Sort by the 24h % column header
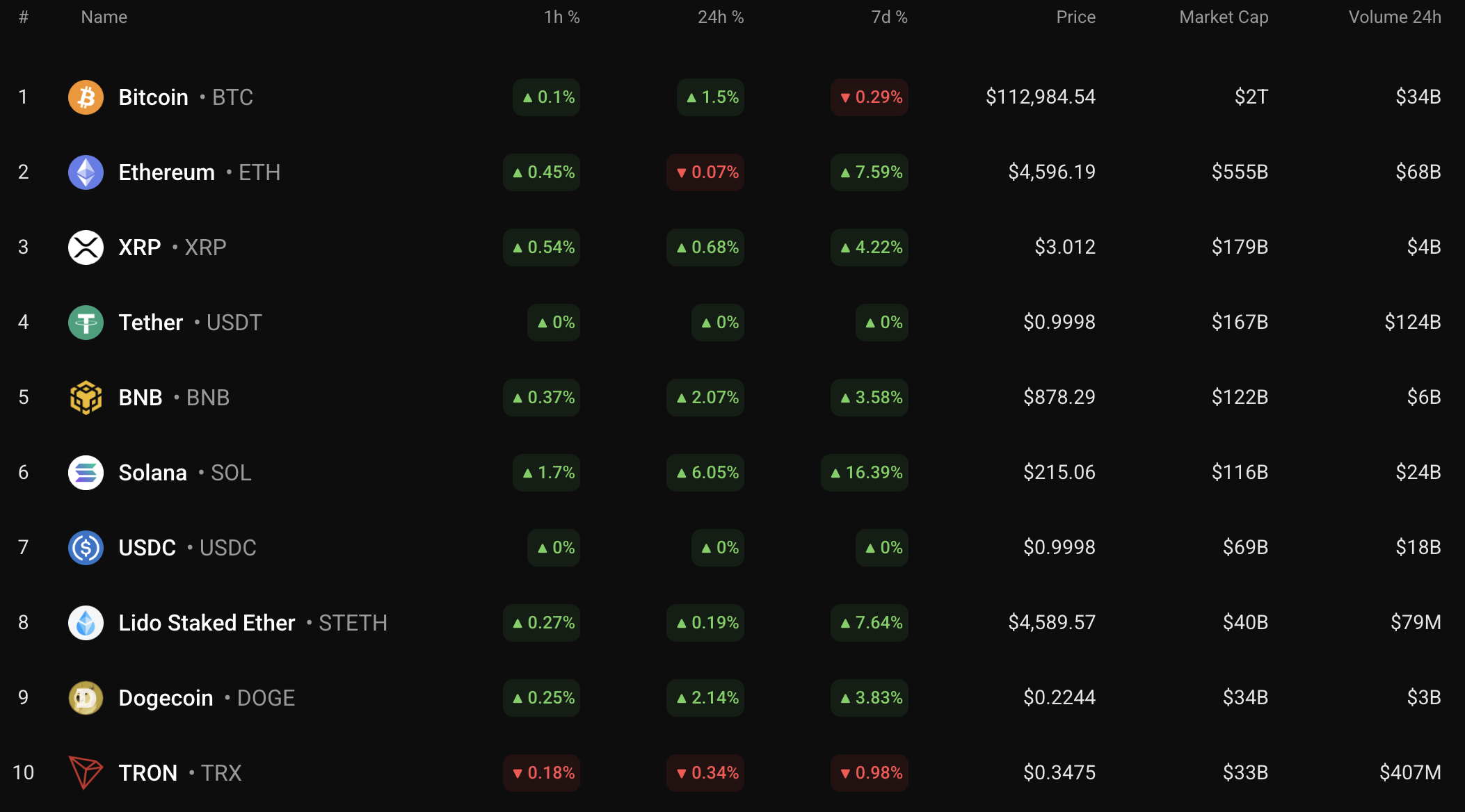 [721, 17]
